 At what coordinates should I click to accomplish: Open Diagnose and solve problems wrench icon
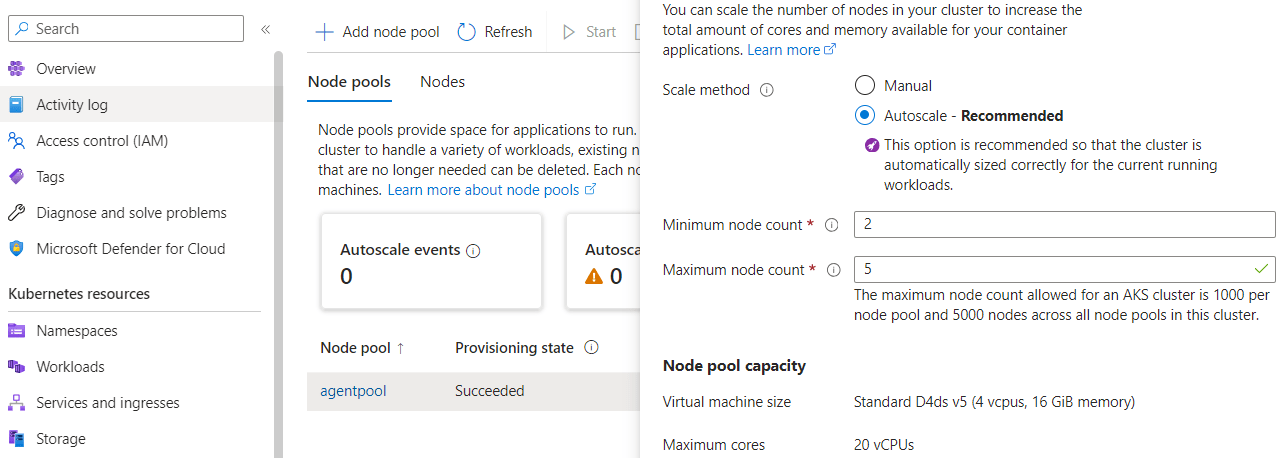pyautogui.click(x=16, y=213)
